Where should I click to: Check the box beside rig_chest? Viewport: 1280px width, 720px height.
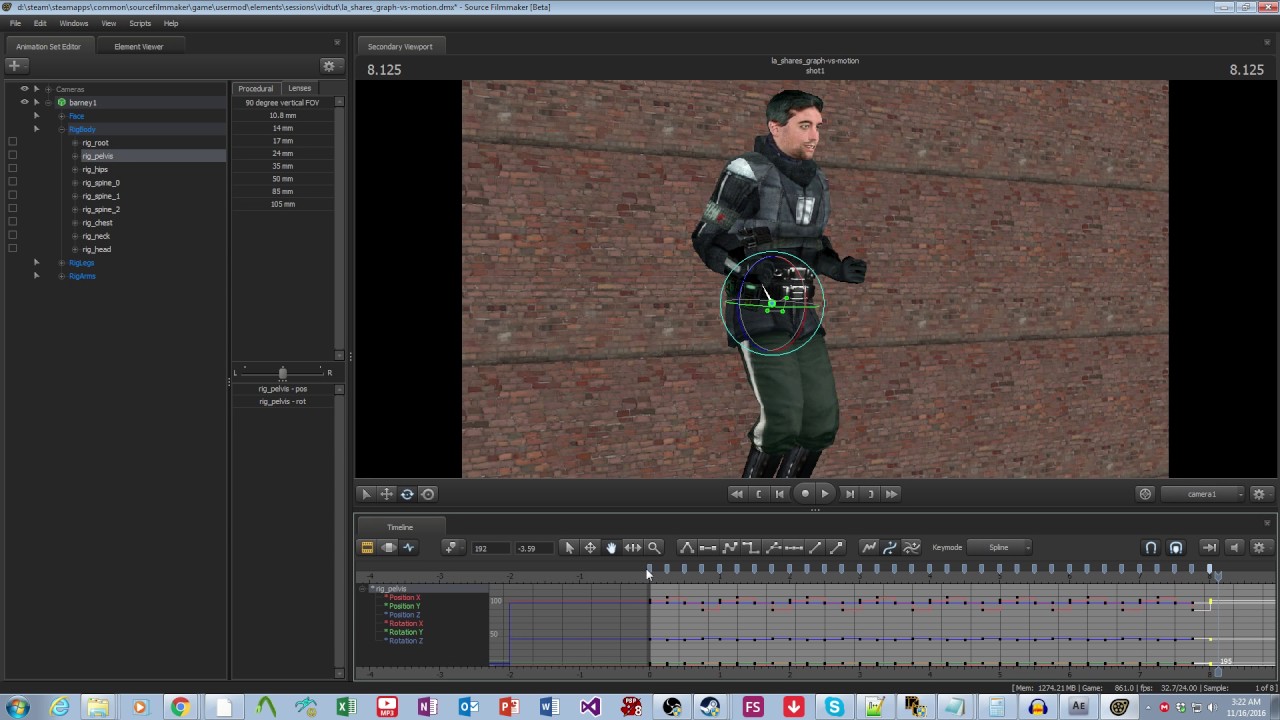[x=12, y=222]
